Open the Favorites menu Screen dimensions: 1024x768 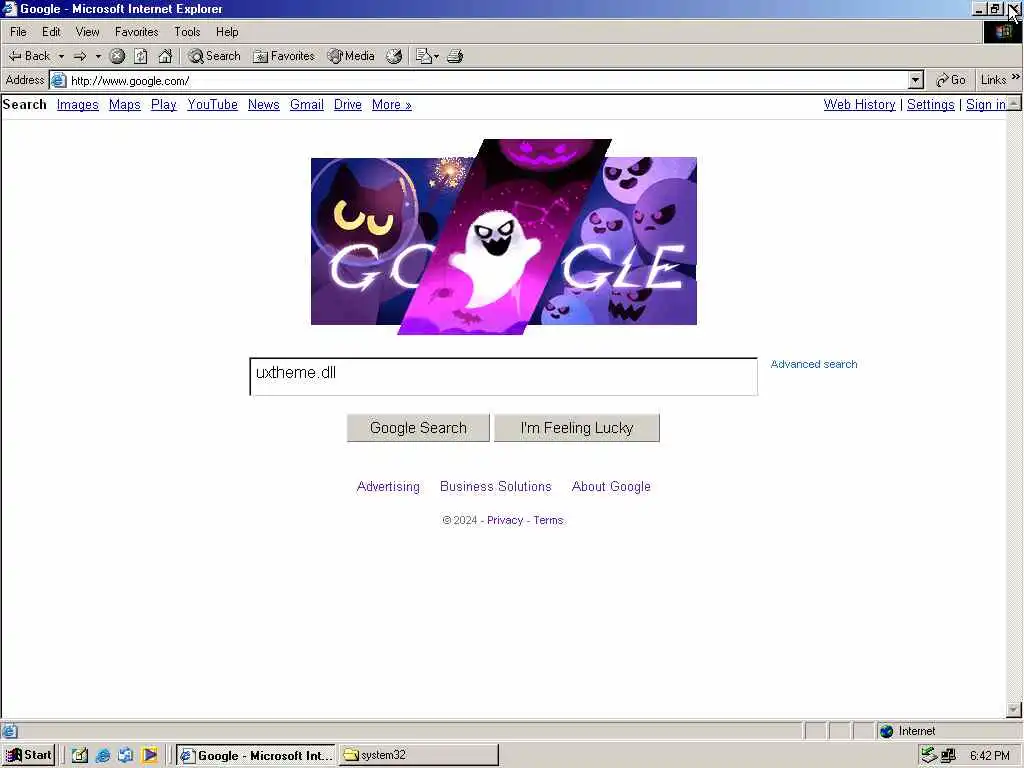tap(136, 32)
